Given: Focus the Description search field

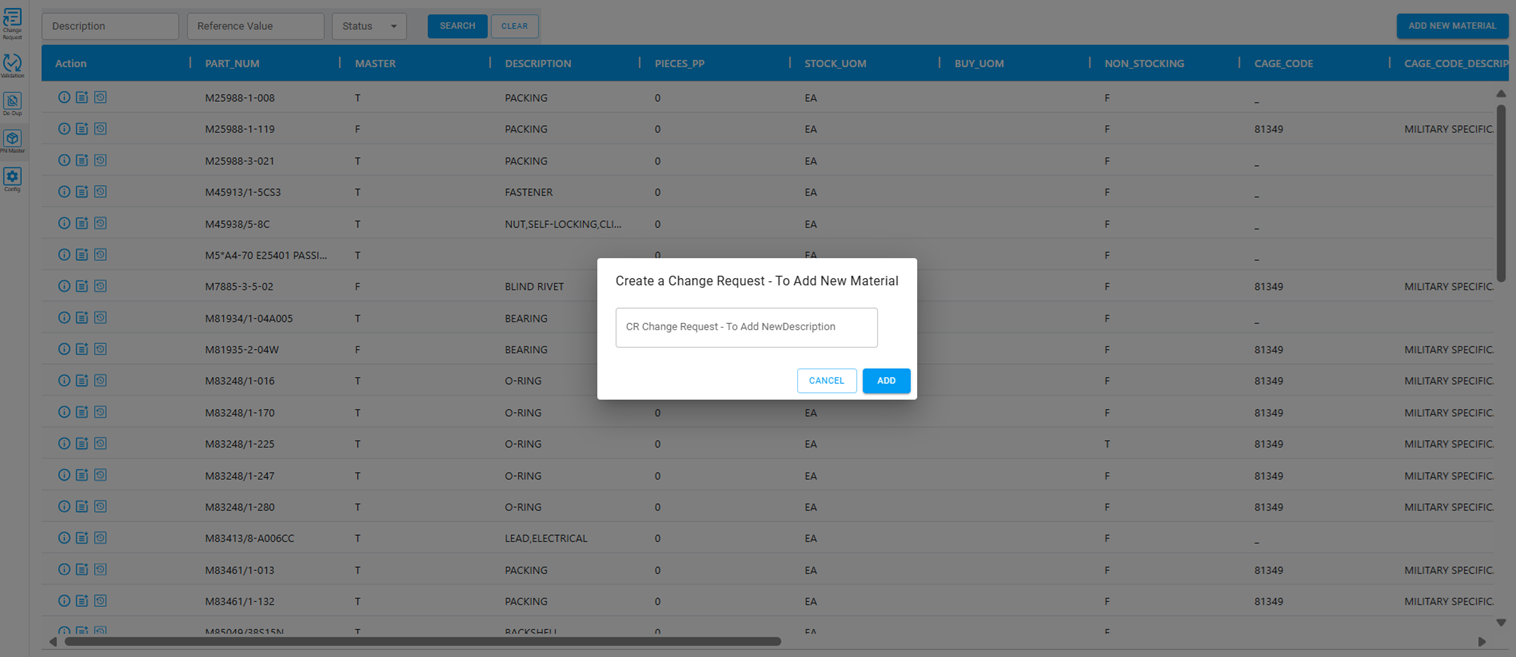Looking at the screenshot, I should [x=110, y=26].
